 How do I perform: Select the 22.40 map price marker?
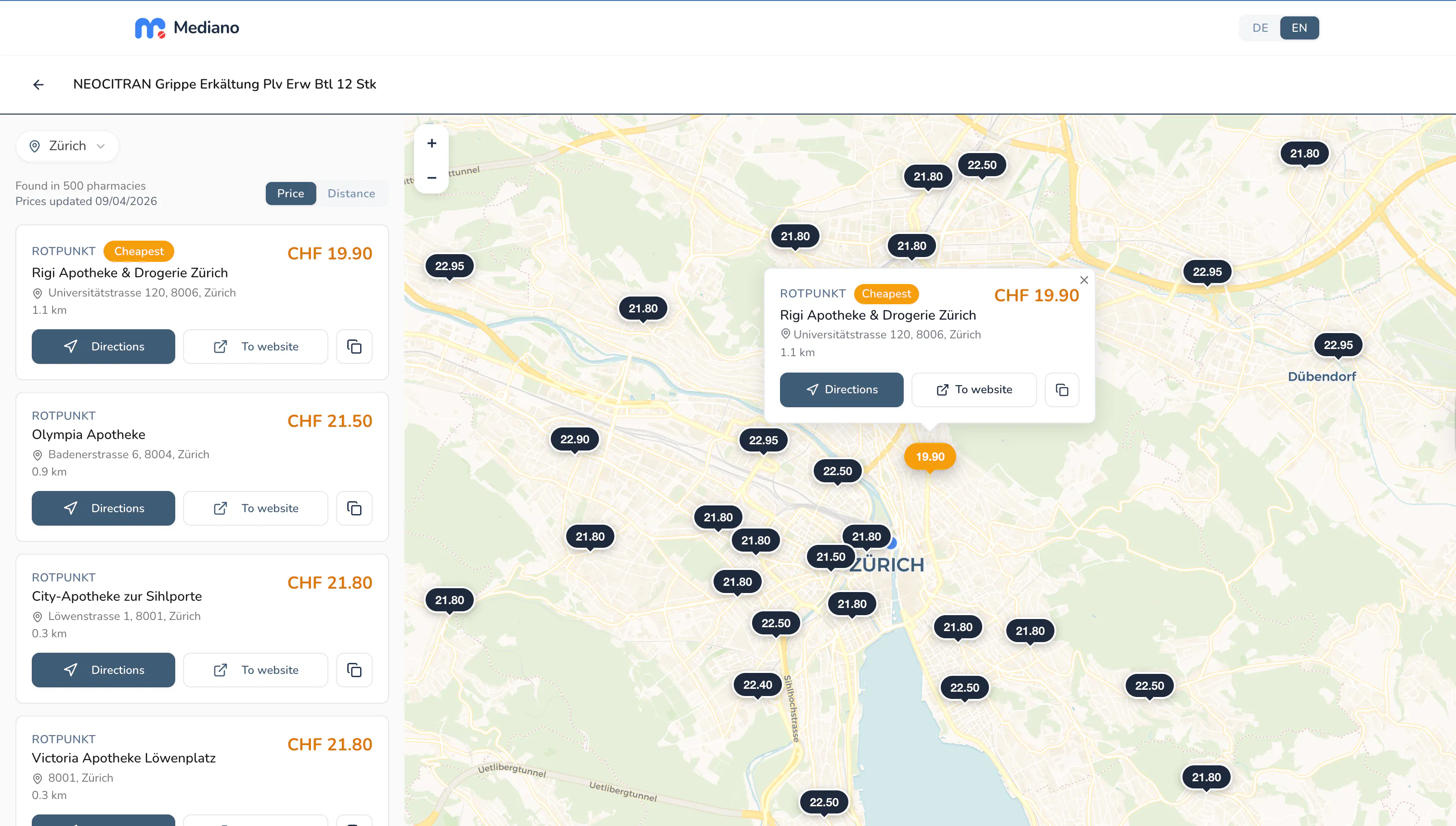(x=757, y=685)
